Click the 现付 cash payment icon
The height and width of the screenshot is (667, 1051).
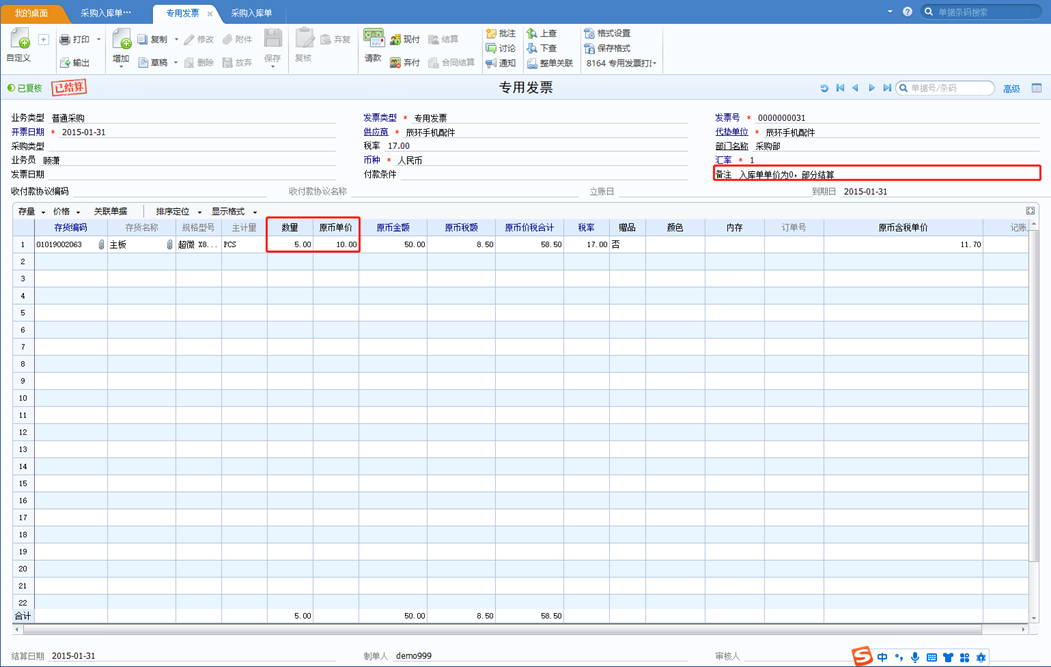coord(395,40)
